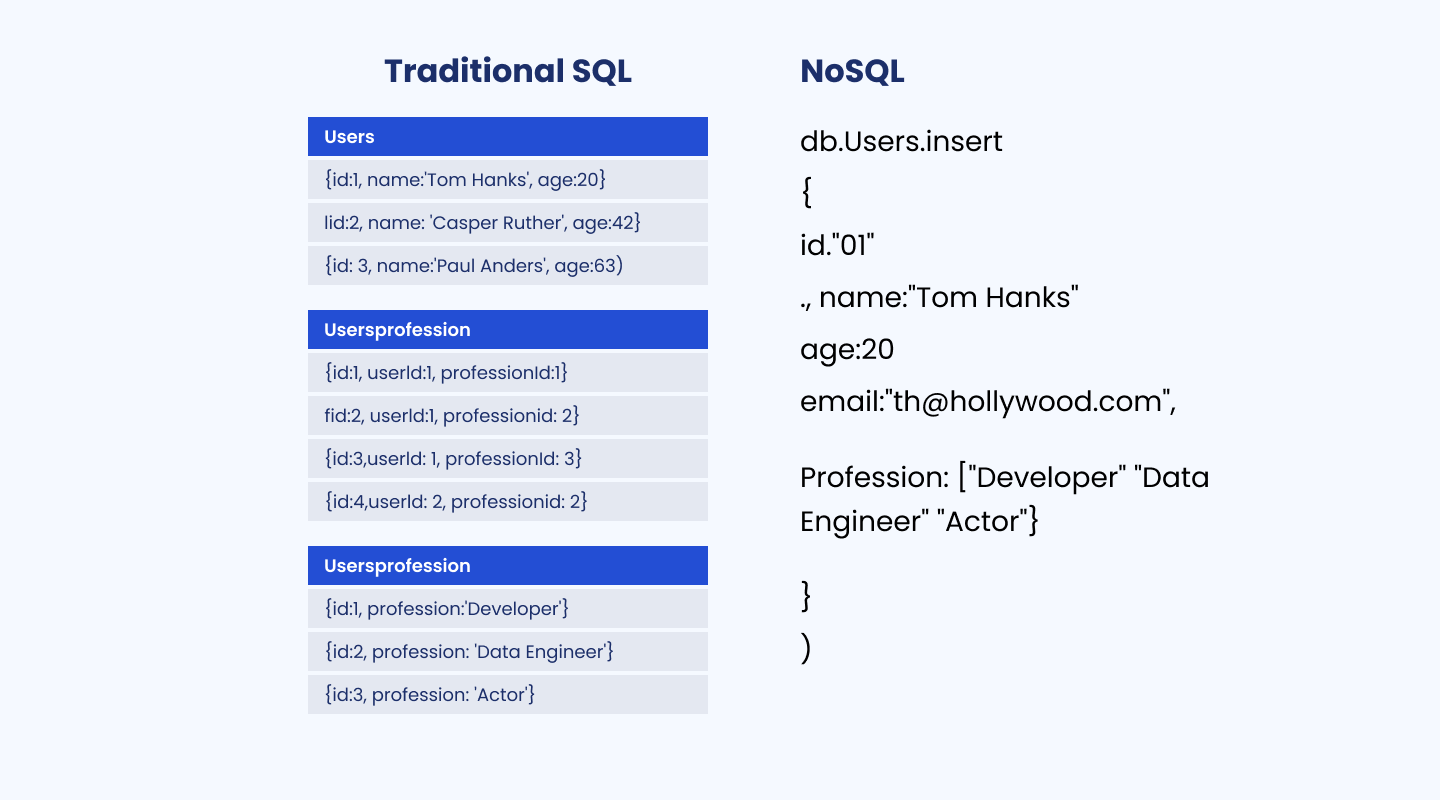
Task: Click the 'Traditional SQL' heading
Action: coord(508,71)
